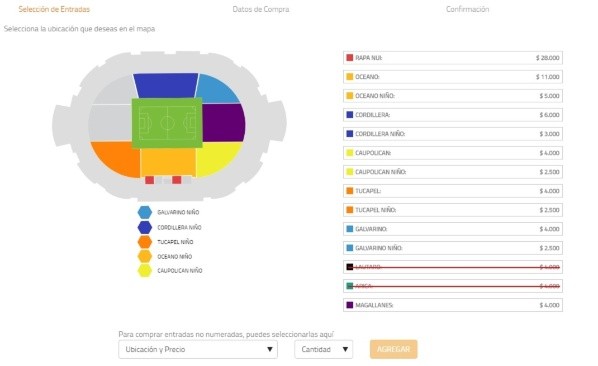Go to Datos de Compra step
The height and width of the screenshot is (366, 598).
coord(261,9)
